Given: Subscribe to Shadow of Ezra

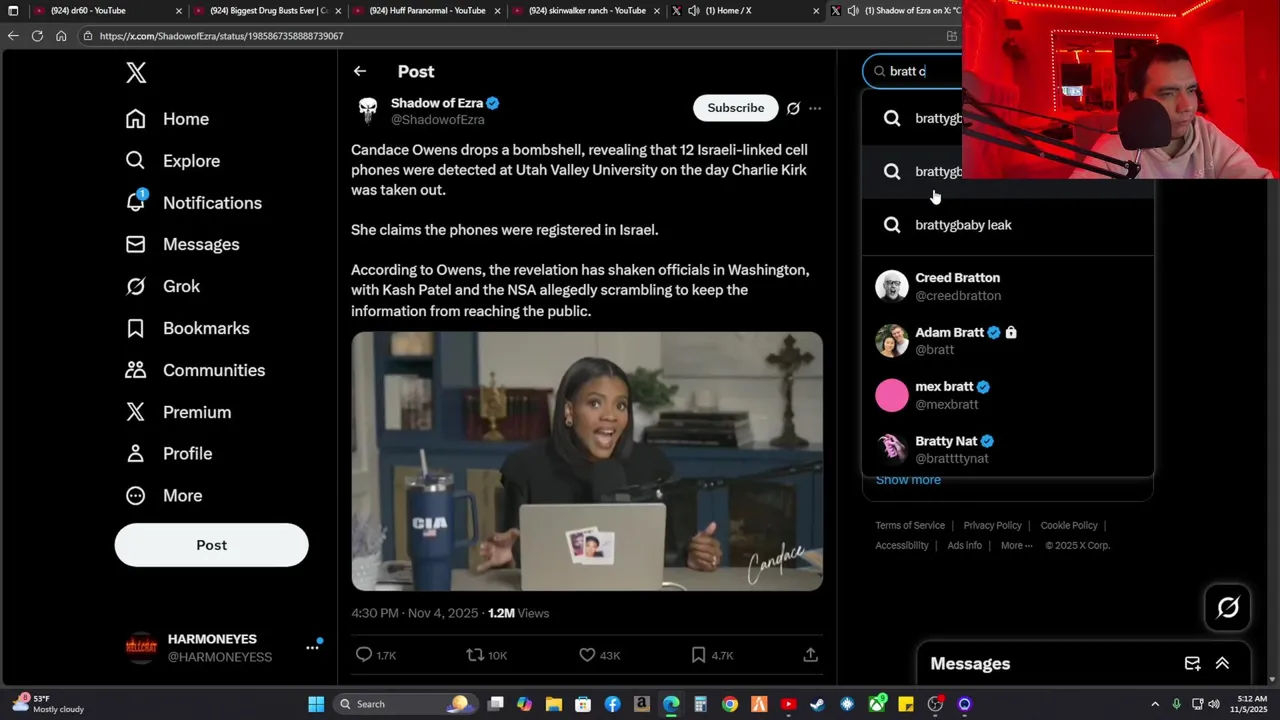Looking at the screenshot, I should (x=736, y=108).
